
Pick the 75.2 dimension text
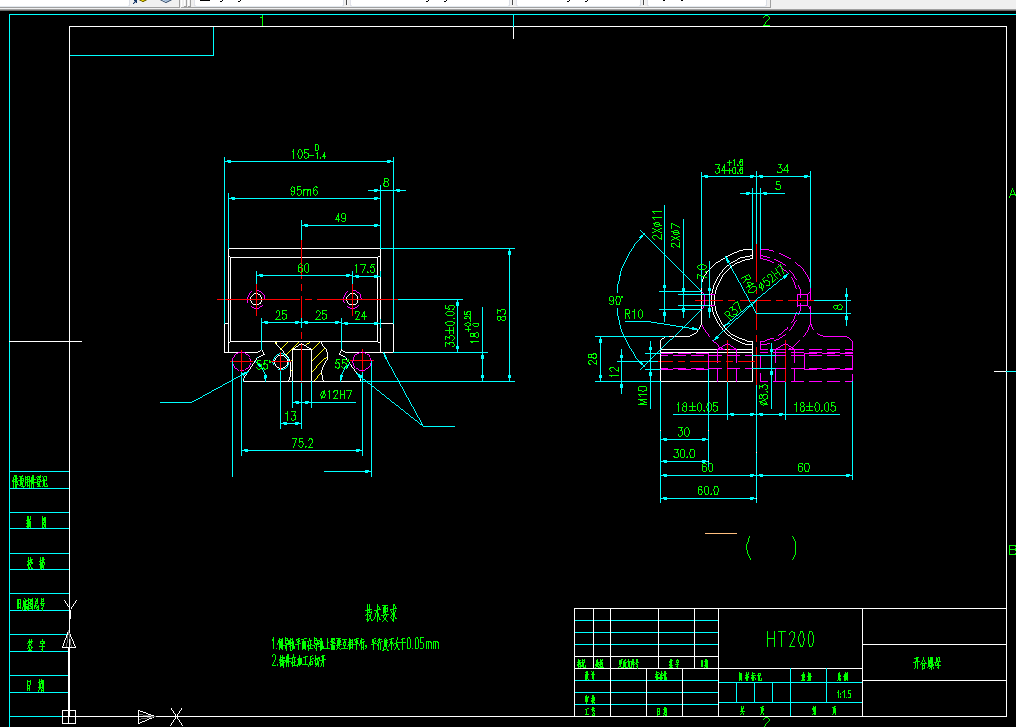pos(303,443)
